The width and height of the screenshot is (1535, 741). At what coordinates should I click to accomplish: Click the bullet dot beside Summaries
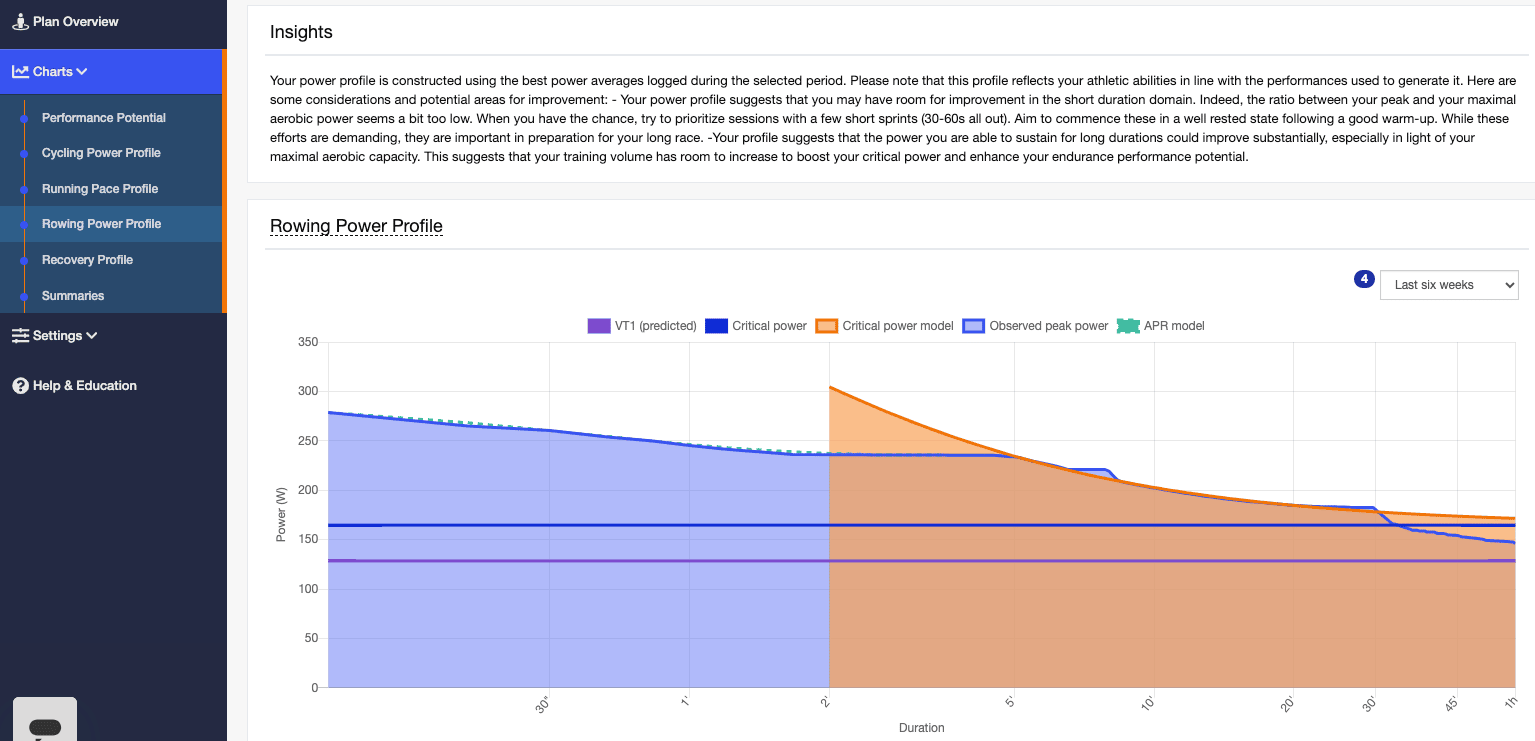[x=25, y=296]
